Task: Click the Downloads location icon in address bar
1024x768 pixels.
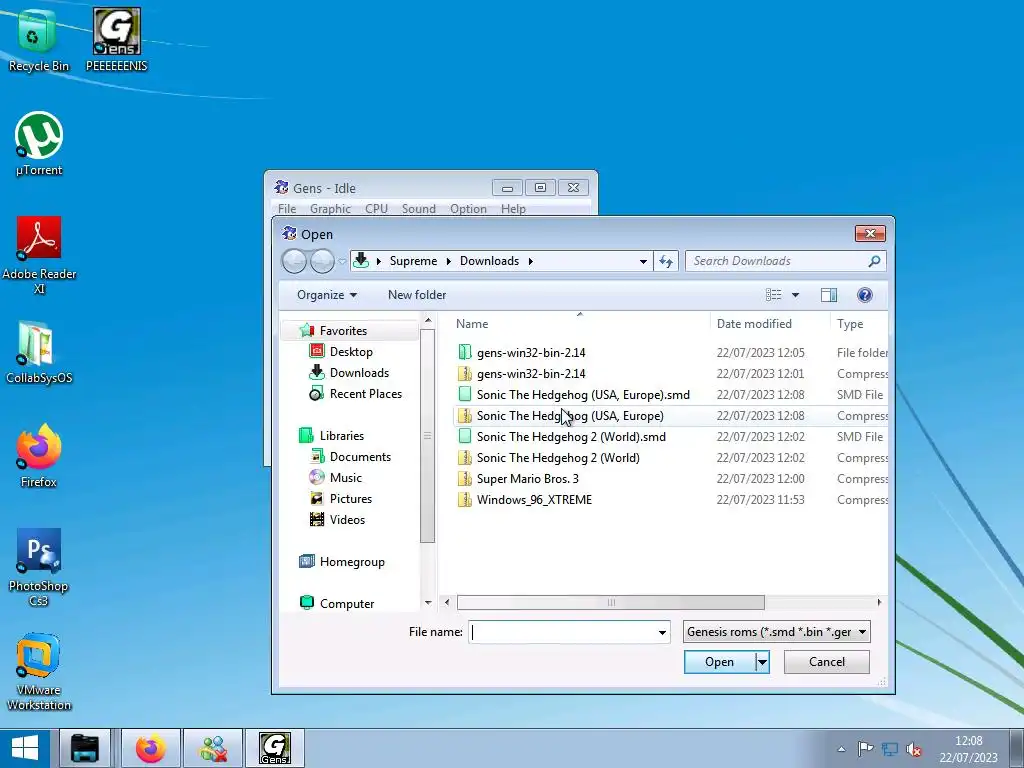Action: coord(360,261)
